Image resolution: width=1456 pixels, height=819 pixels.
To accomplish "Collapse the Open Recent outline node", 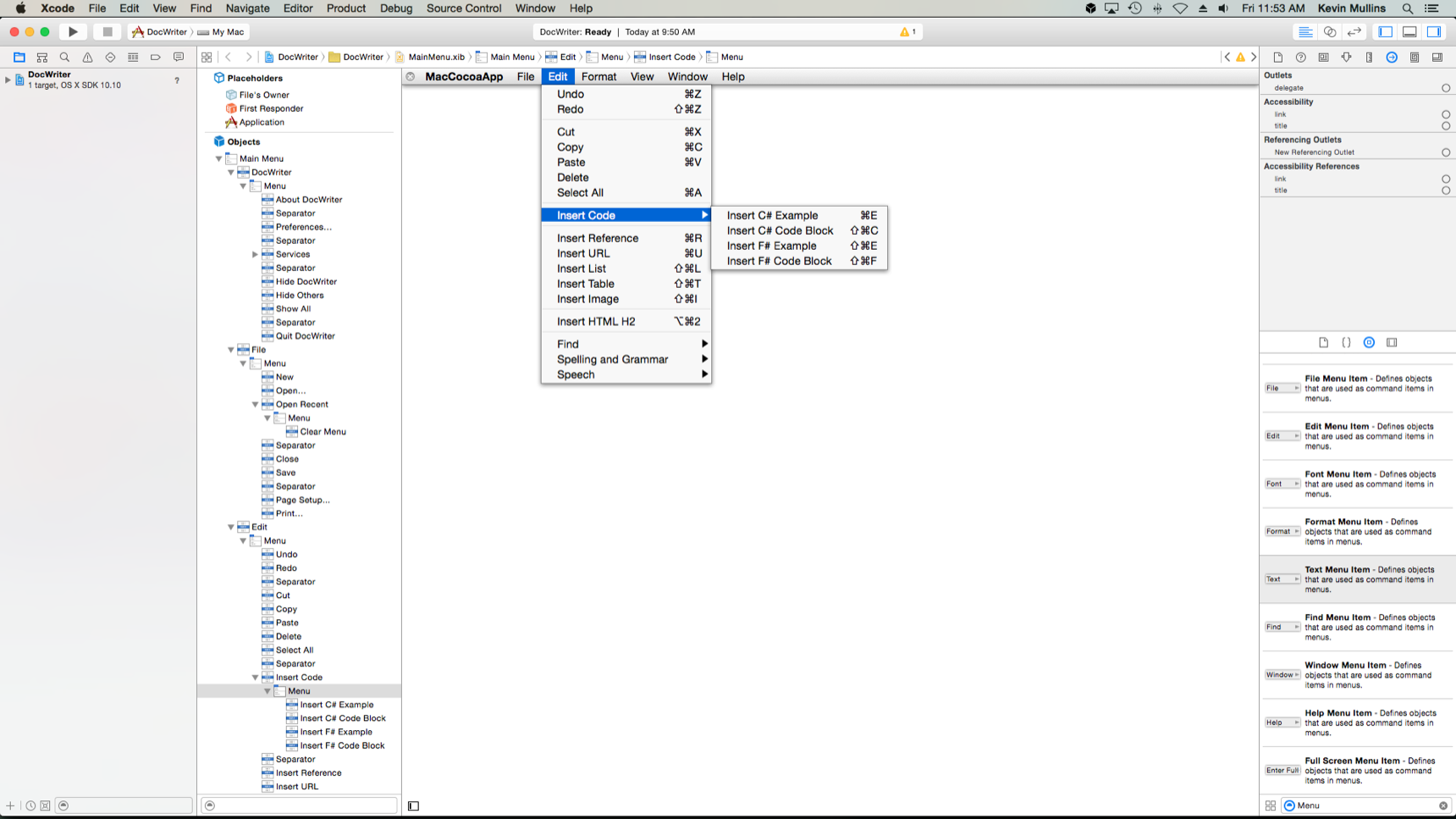I will (255, 404).
